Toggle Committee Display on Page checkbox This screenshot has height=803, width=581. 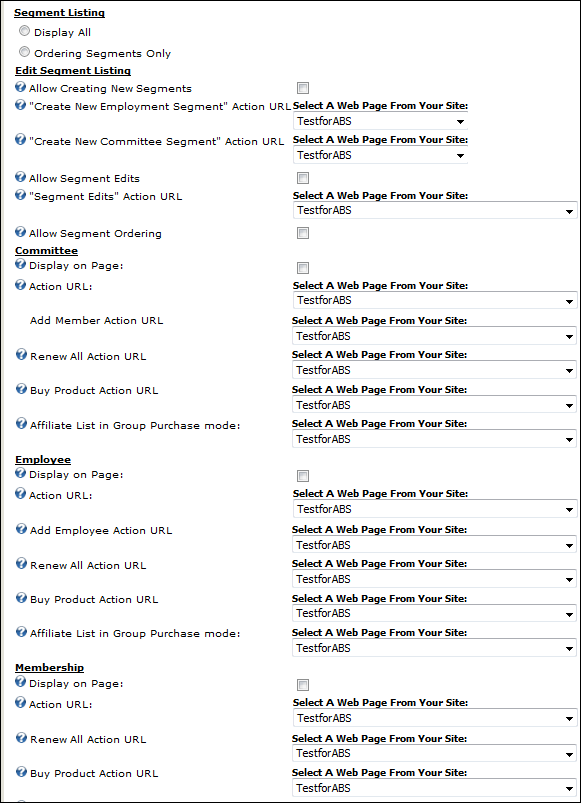coord(303,268)
